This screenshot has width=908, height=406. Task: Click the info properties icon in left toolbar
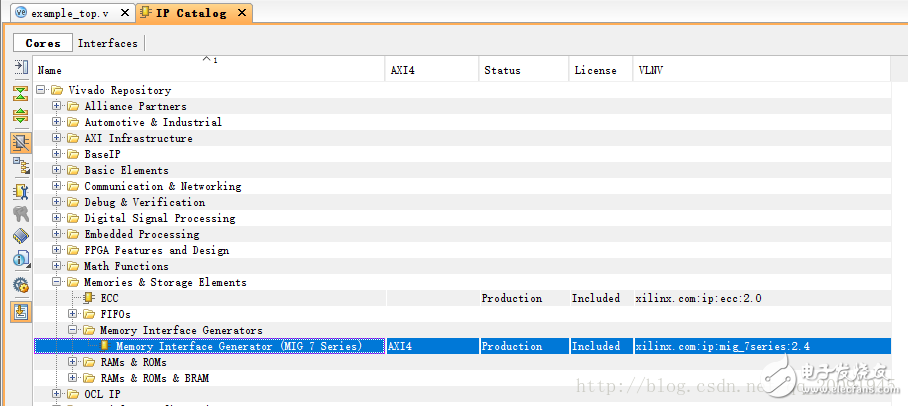pos(20,261)
